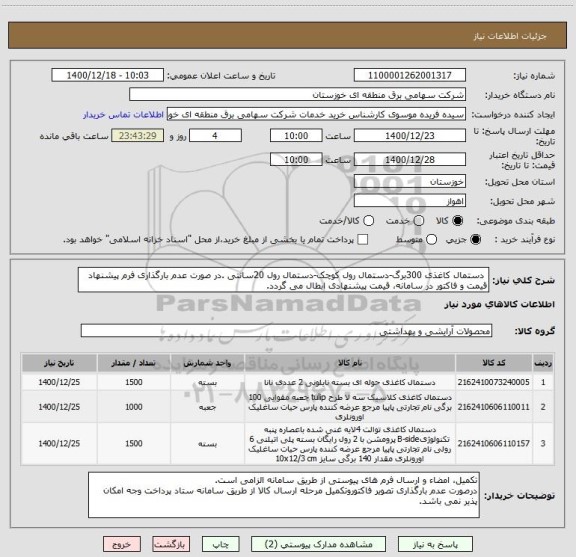Click the buyer organization name field
The width and height of the screenshot is (576, 557).
(x=298, y=95)
